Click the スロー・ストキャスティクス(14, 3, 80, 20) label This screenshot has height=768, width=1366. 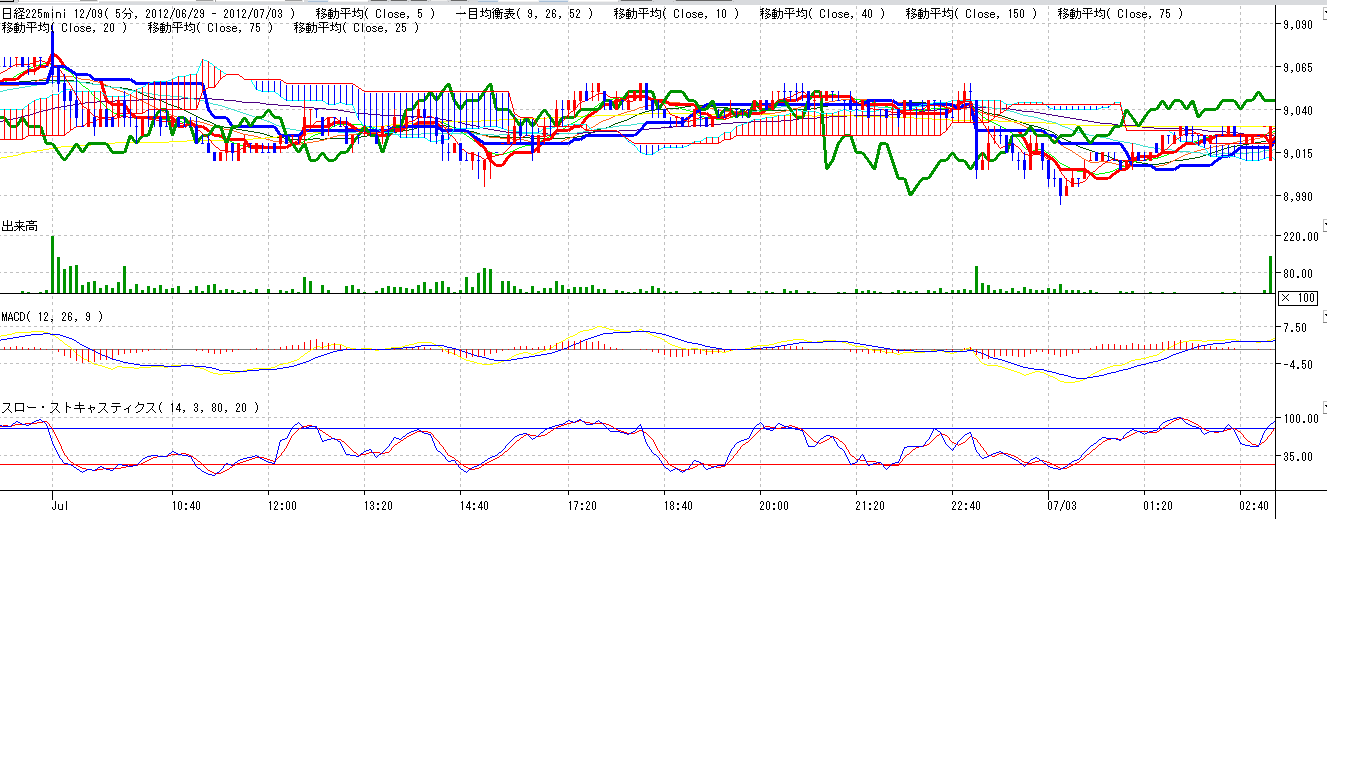click(x=130, y=408)
